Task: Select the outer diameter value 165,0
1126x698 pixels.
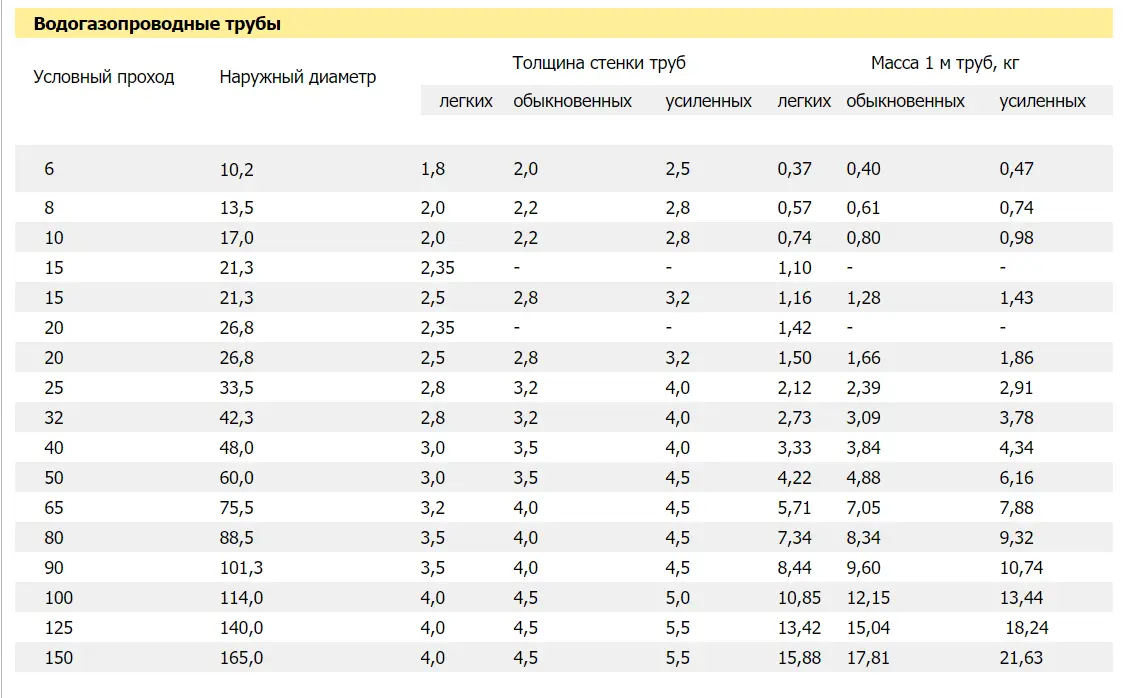Action: point(242,658)
